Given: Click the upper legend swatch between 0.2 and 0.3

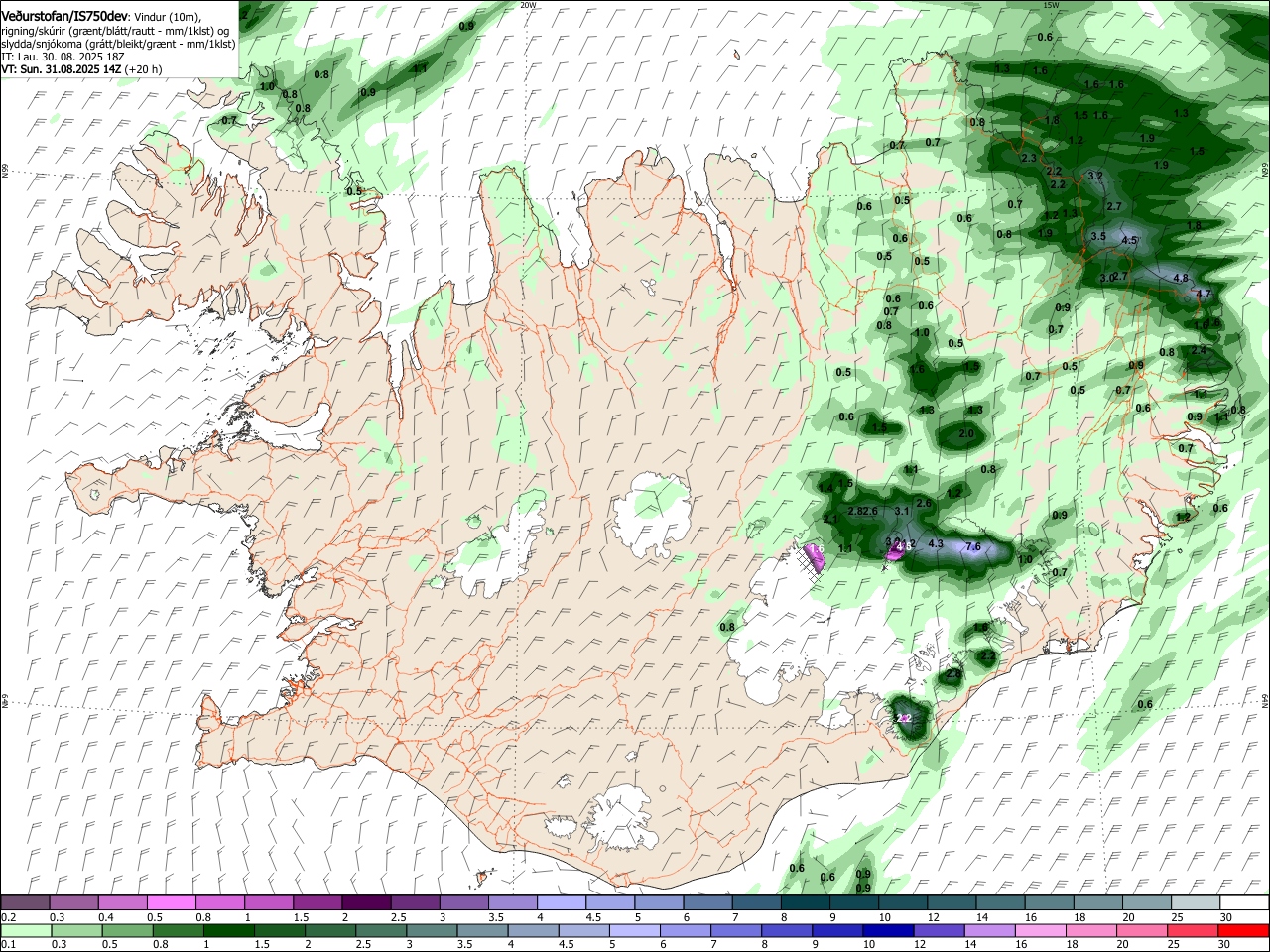Looking at the screenshot, I should 26,903.
